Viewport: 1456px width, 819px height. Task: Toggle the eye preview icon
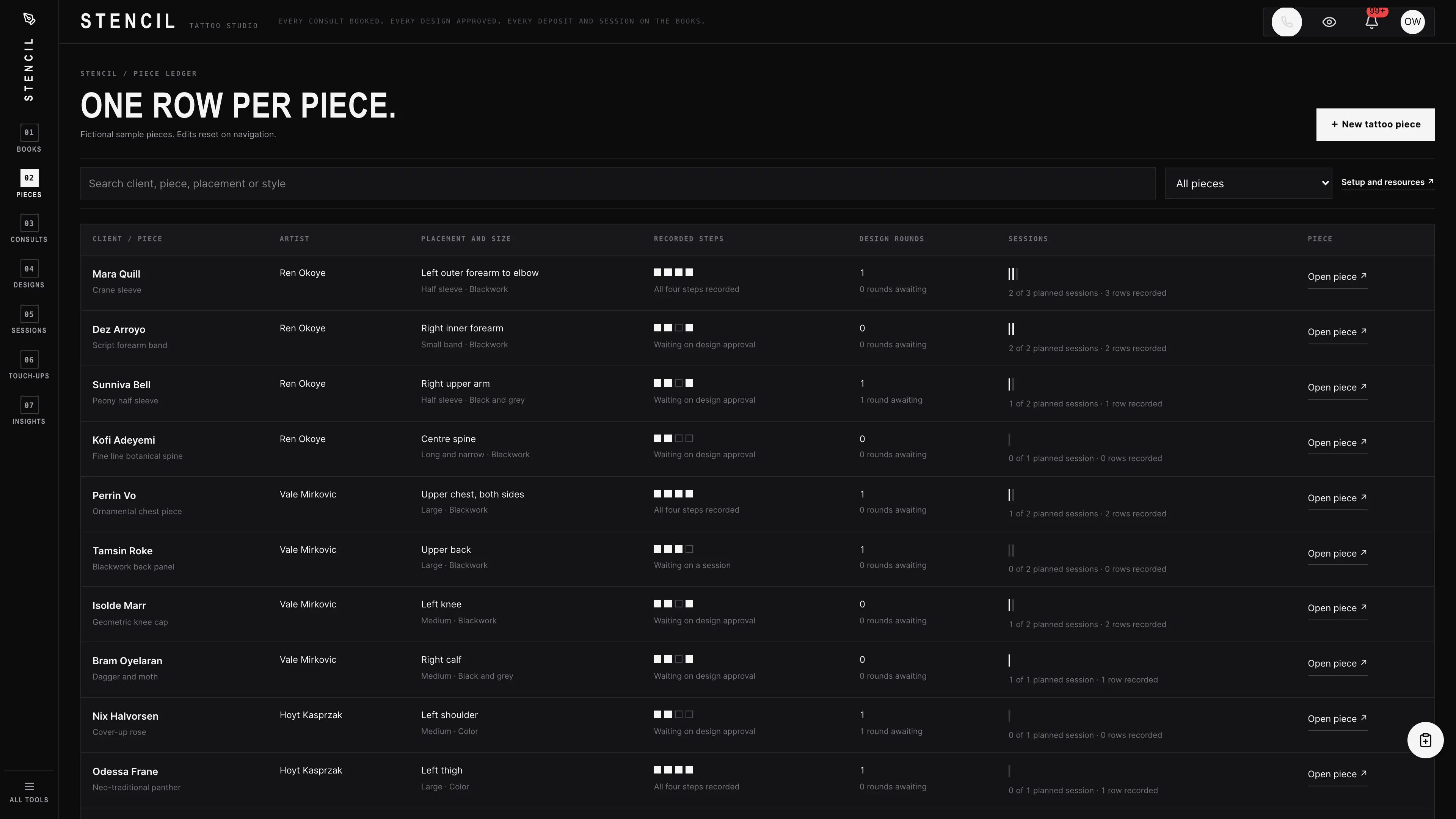tap(1329, 22)
